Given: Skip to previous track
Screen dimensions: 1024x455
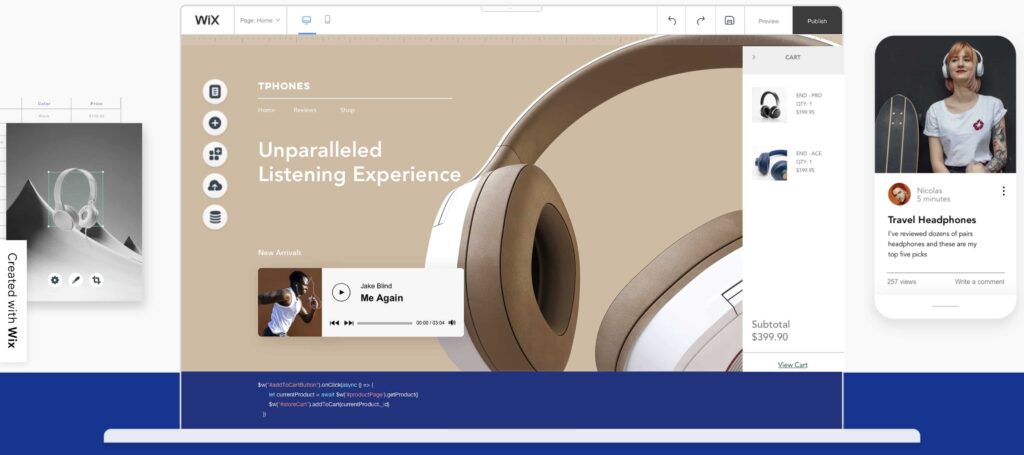Looking at the screenshot, I should pyautogui.click(x=334, y=323).
